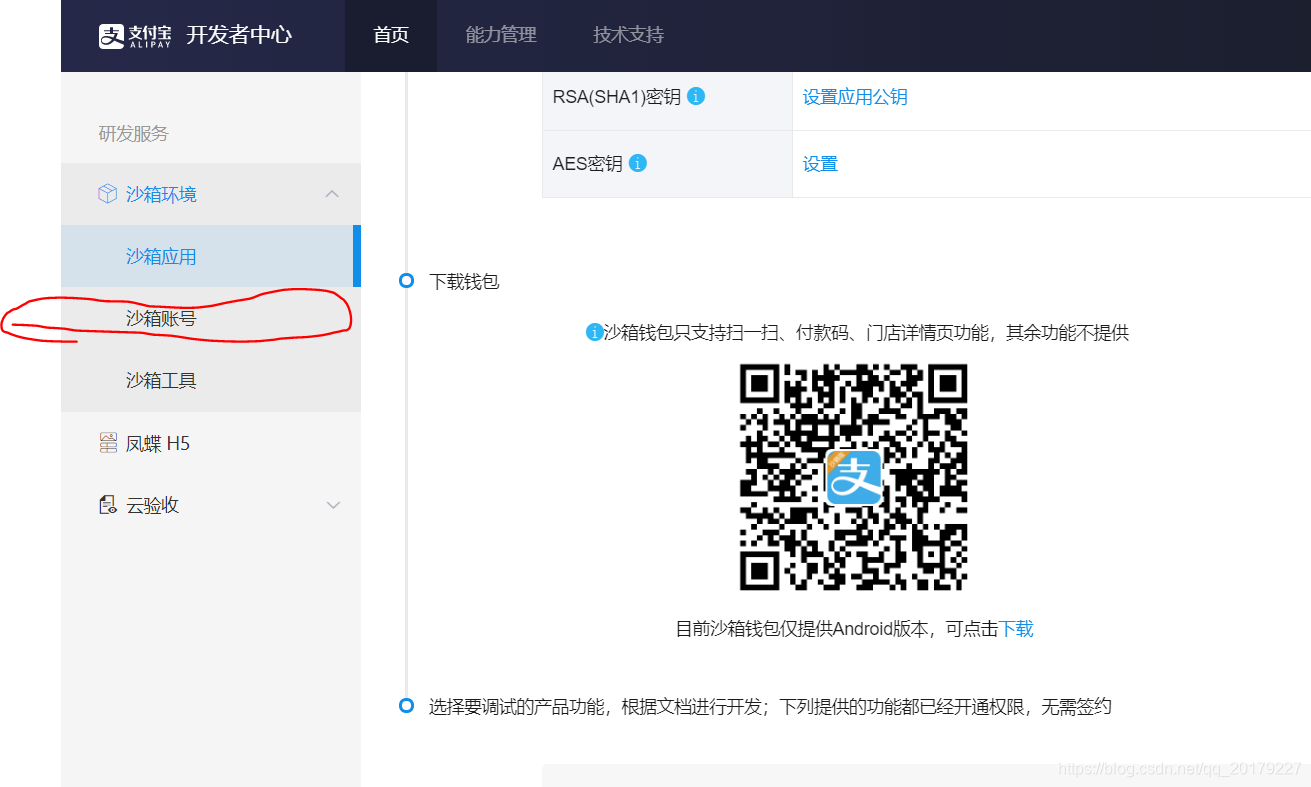This screenshot has width=1311, height=787.
Task: Click the AES密钥 label
Action: tap(588, 164)
